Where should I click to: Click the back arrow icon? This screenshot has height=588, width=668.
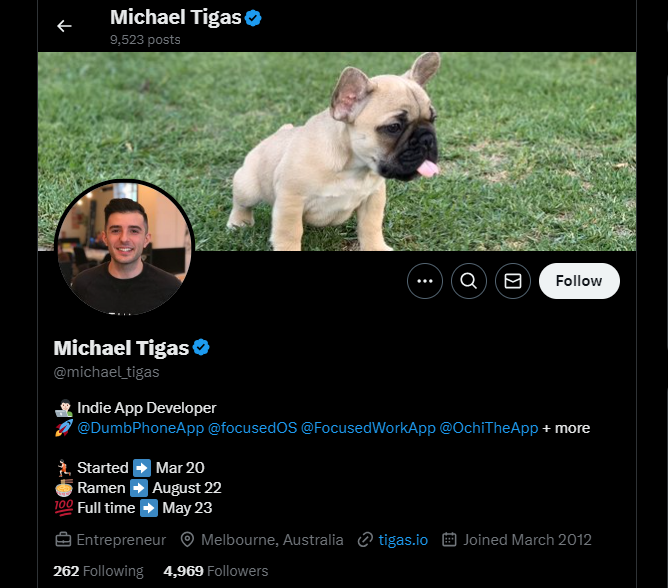pyautogui.click(x=64, y=26)
